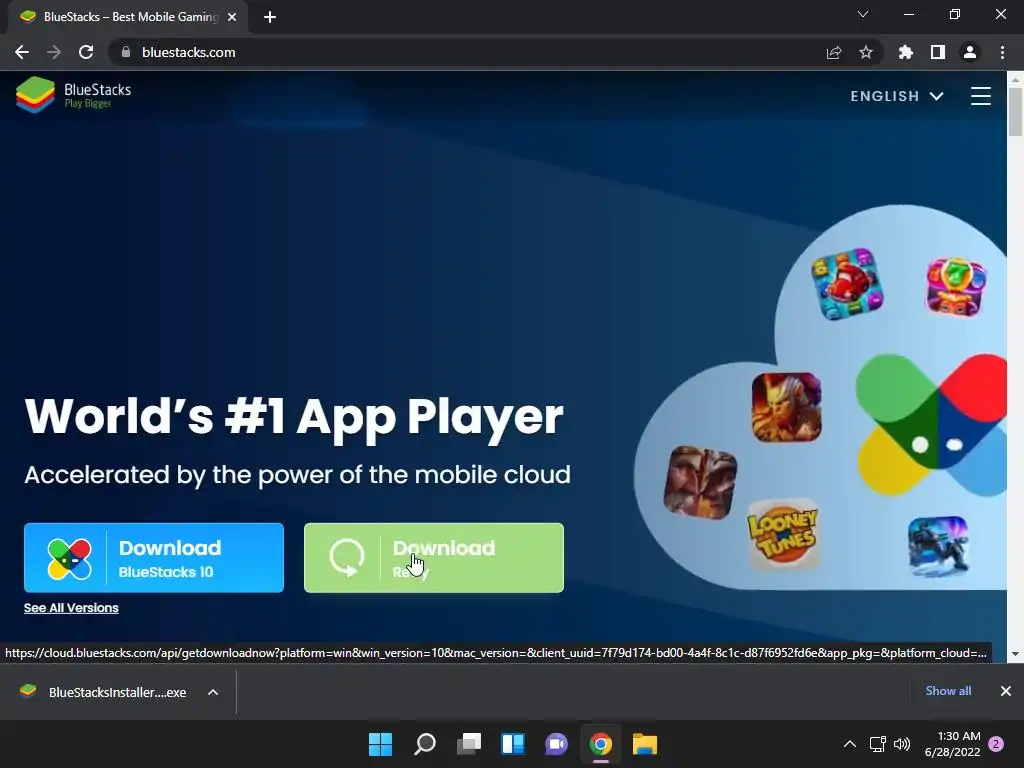Open the Widgets taskbar icon
The height and width of the screenshot is (768, 1024).
513,744
